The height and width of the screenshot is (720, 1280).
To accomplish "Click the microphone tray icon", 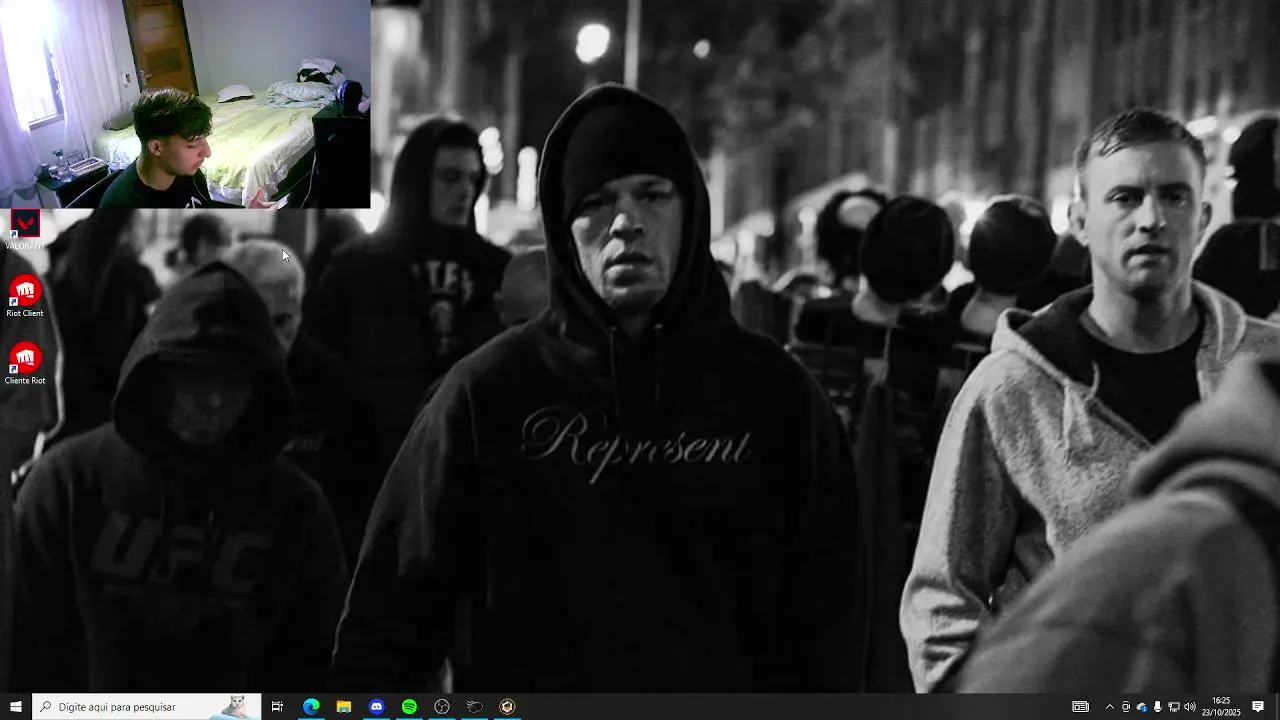I will (1157, 707).
